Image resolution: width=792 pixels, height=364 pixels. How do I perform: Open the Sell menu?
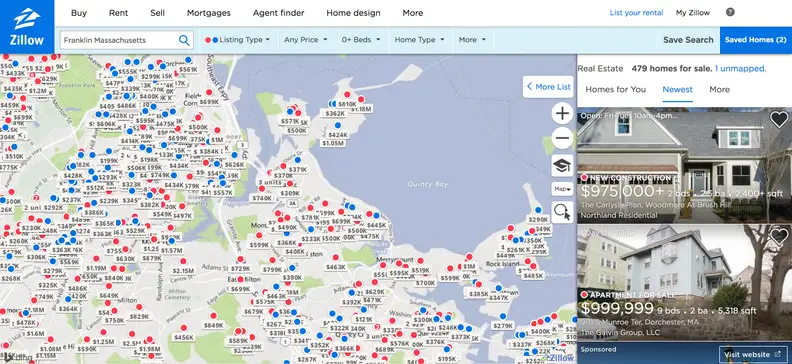(158, 13)
